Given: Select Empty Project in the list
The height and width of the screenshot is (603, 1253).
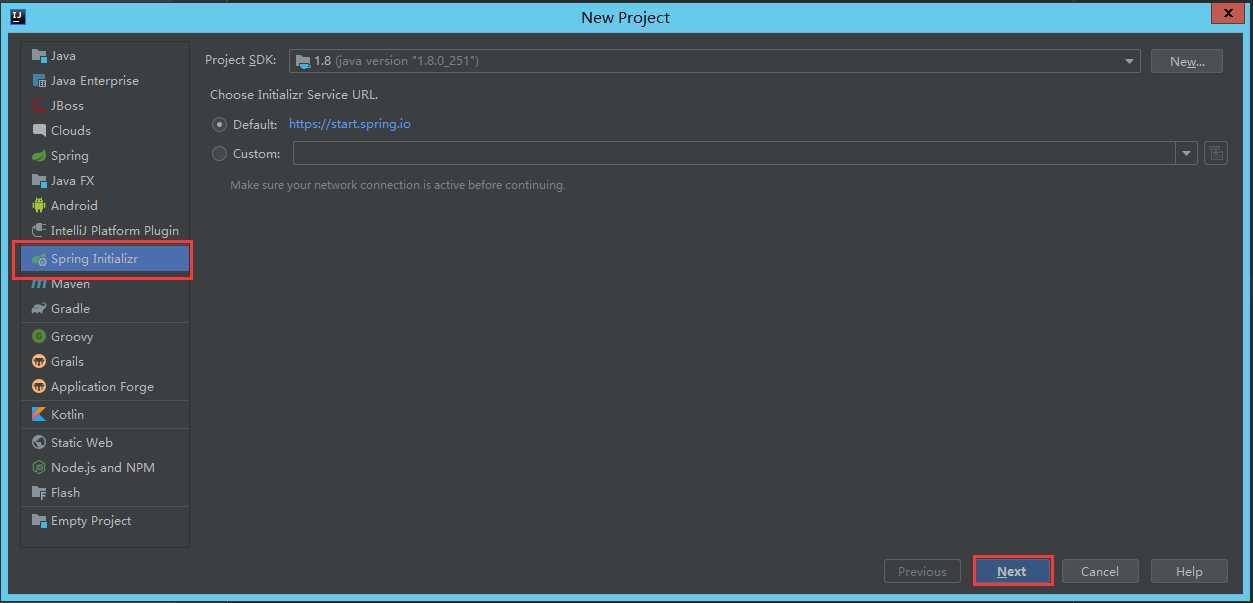Looking at the screenshot, I should (105, 521).
